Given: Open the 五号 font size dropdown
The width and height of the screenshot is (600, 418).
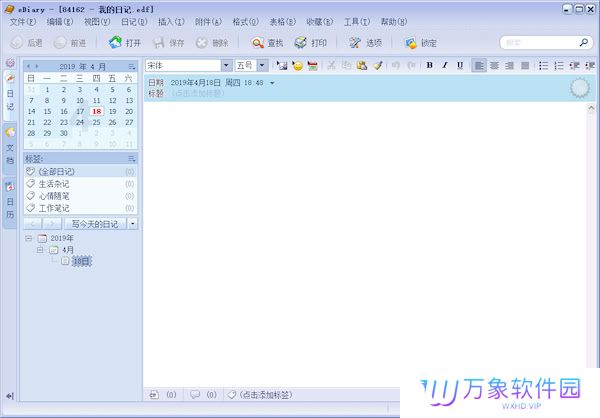Looking at the screenshot, I should coord(262,65).
